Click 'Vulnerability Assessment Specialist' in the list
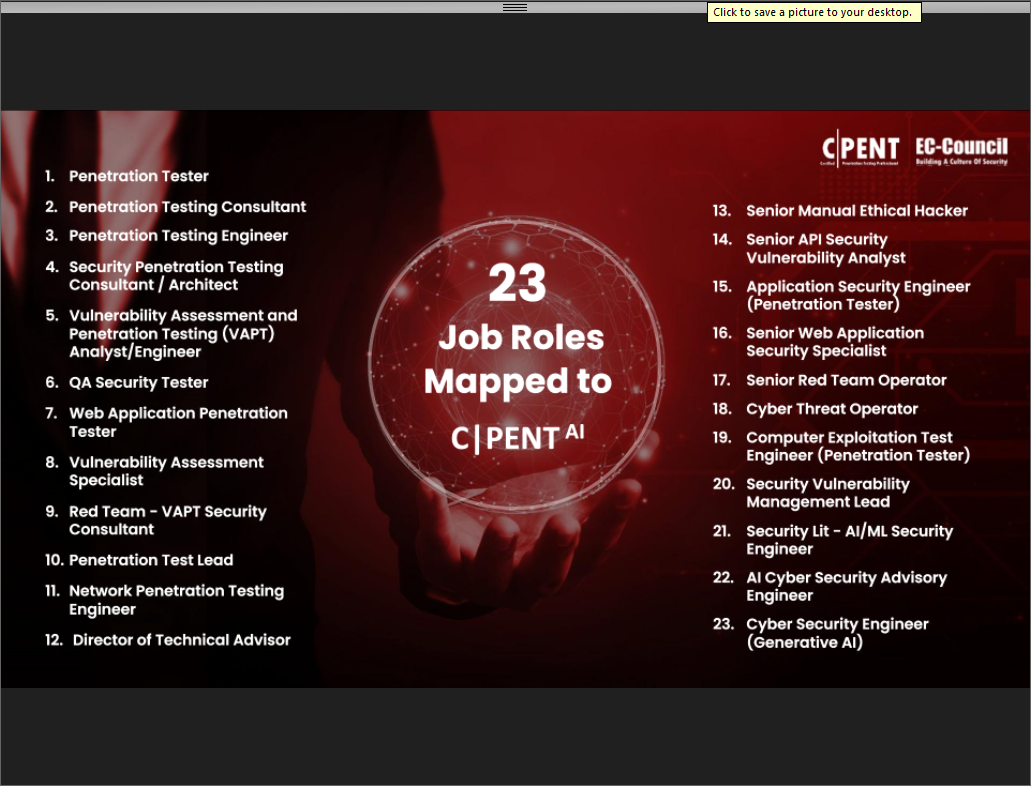The image size is (1031, 786). 166,471
